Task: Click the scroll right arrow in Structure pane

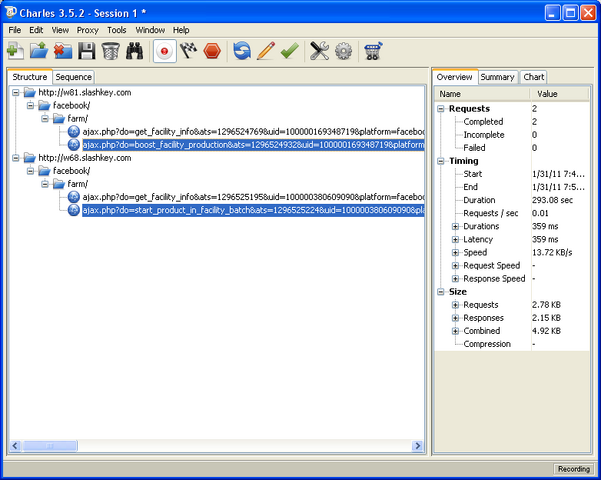Action: (x=417, y=446)
